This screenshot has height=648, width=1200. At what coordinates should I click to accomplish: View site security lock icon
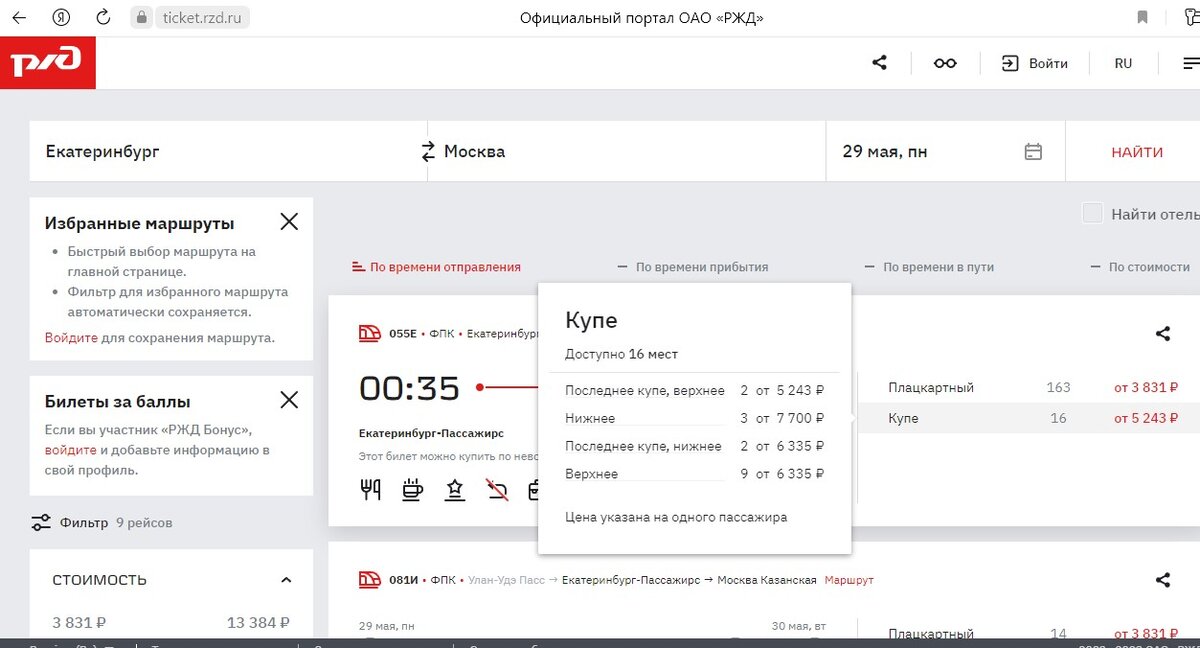point(141,18)
